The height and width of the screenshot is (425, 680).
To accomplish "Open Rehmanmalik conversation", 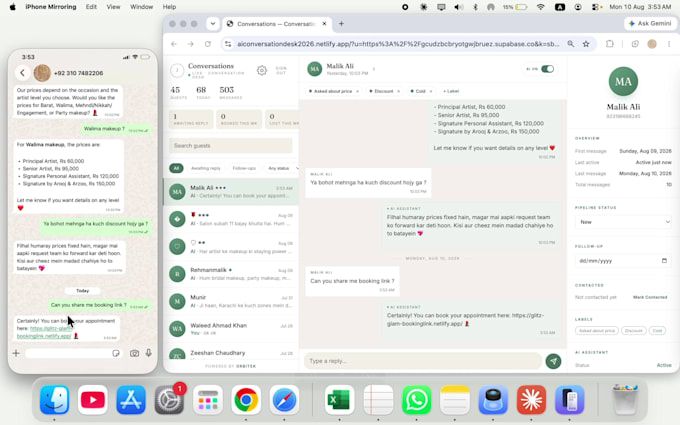I will click(231, 274).
